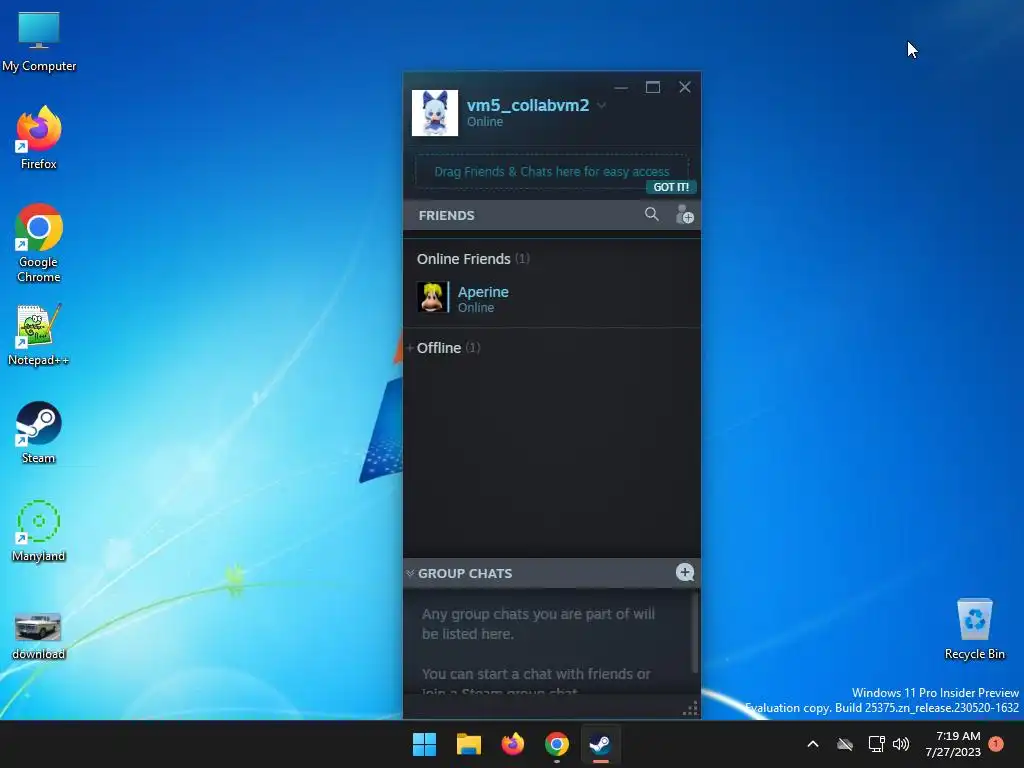This screenshot has width=1024, height=768.
Task: Click the FRIENDS header label
Action: coord(447,216)
